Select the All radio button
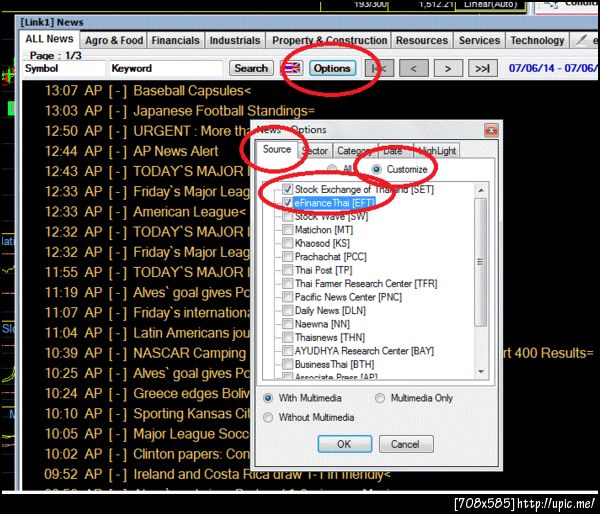The width and height of the screenshot is (600, 514). [x=332, y=169]
